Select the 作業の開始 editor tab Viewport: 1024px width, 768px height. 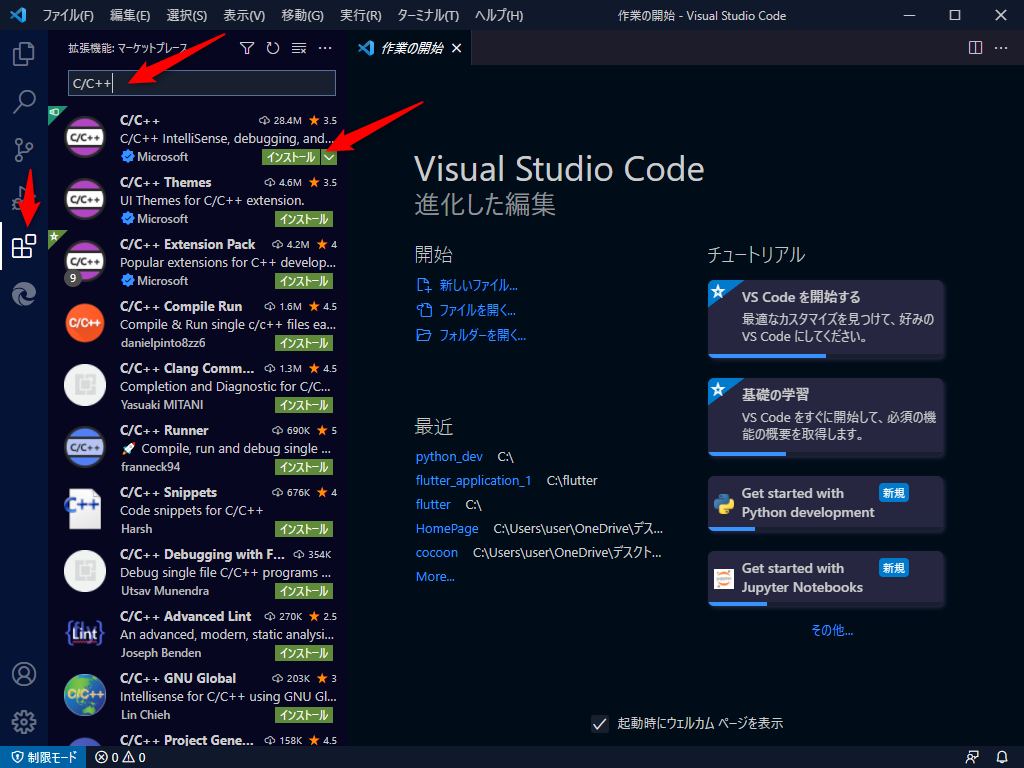click(x=409, y=48)
